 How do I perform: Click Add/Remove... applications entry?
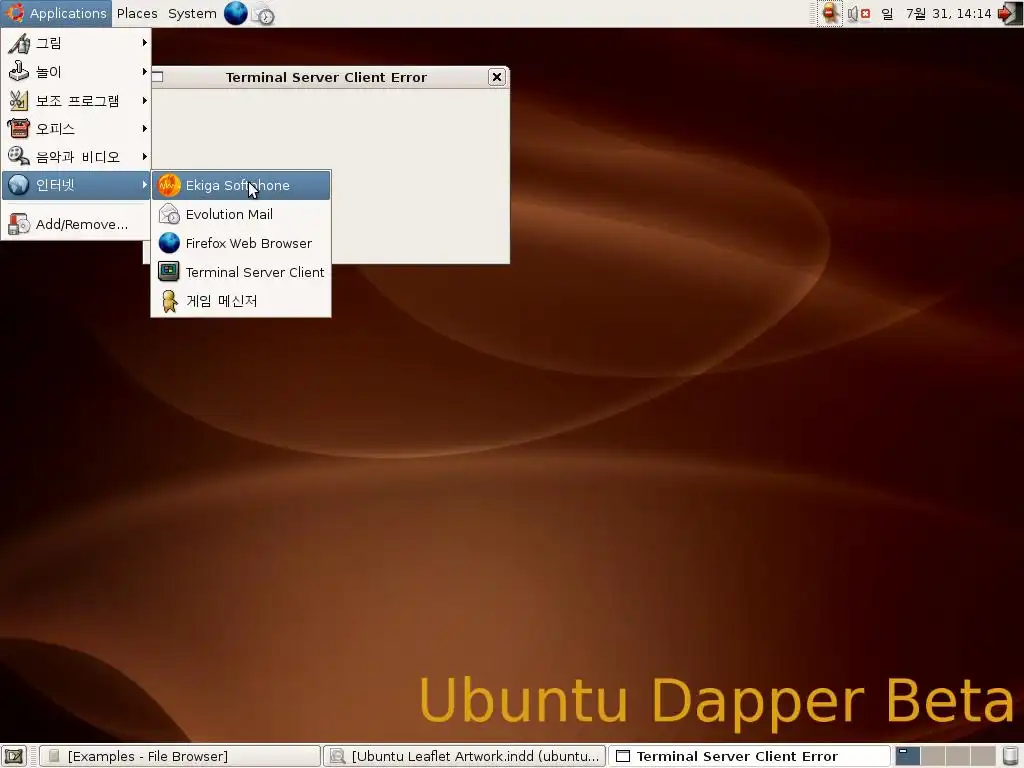(77, 224)
